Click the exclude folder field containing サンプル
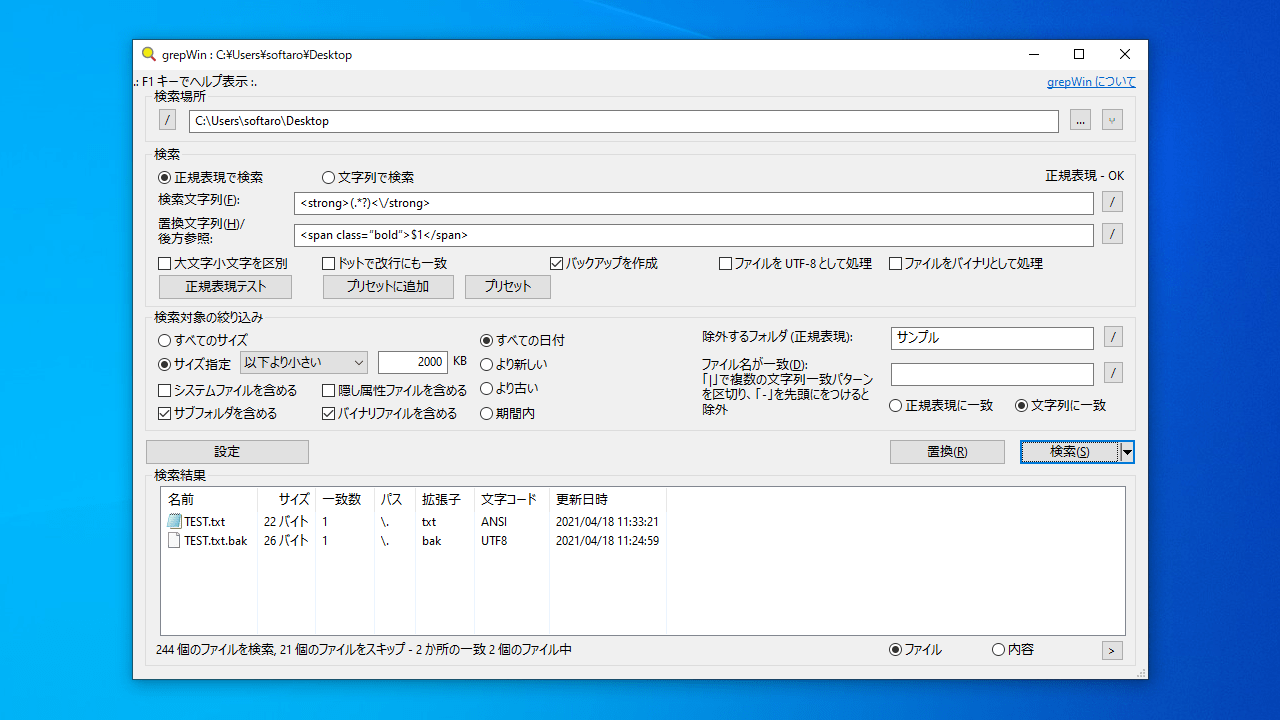The height and width of the screenshot is (720, 1280). tap(992, 338)
